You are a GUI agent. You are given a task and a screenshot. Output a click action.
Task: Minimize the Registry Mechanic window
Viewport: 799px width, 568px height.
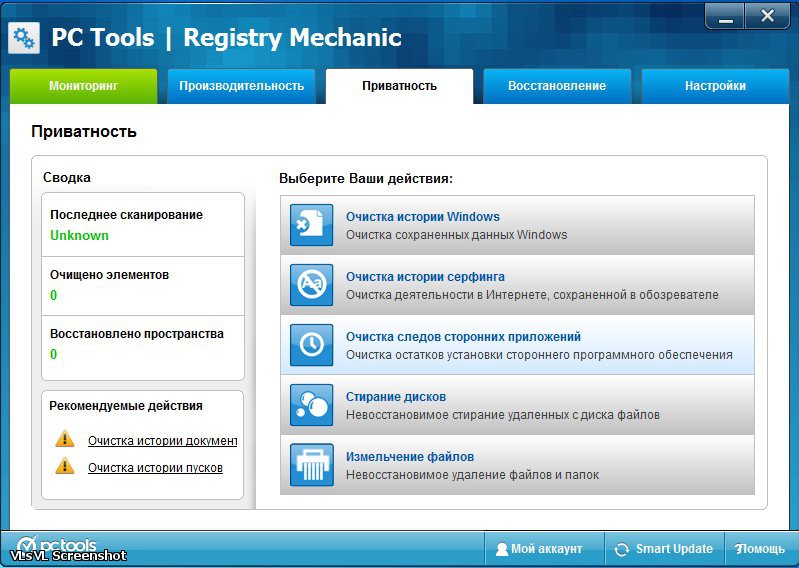tap(725, 16)
